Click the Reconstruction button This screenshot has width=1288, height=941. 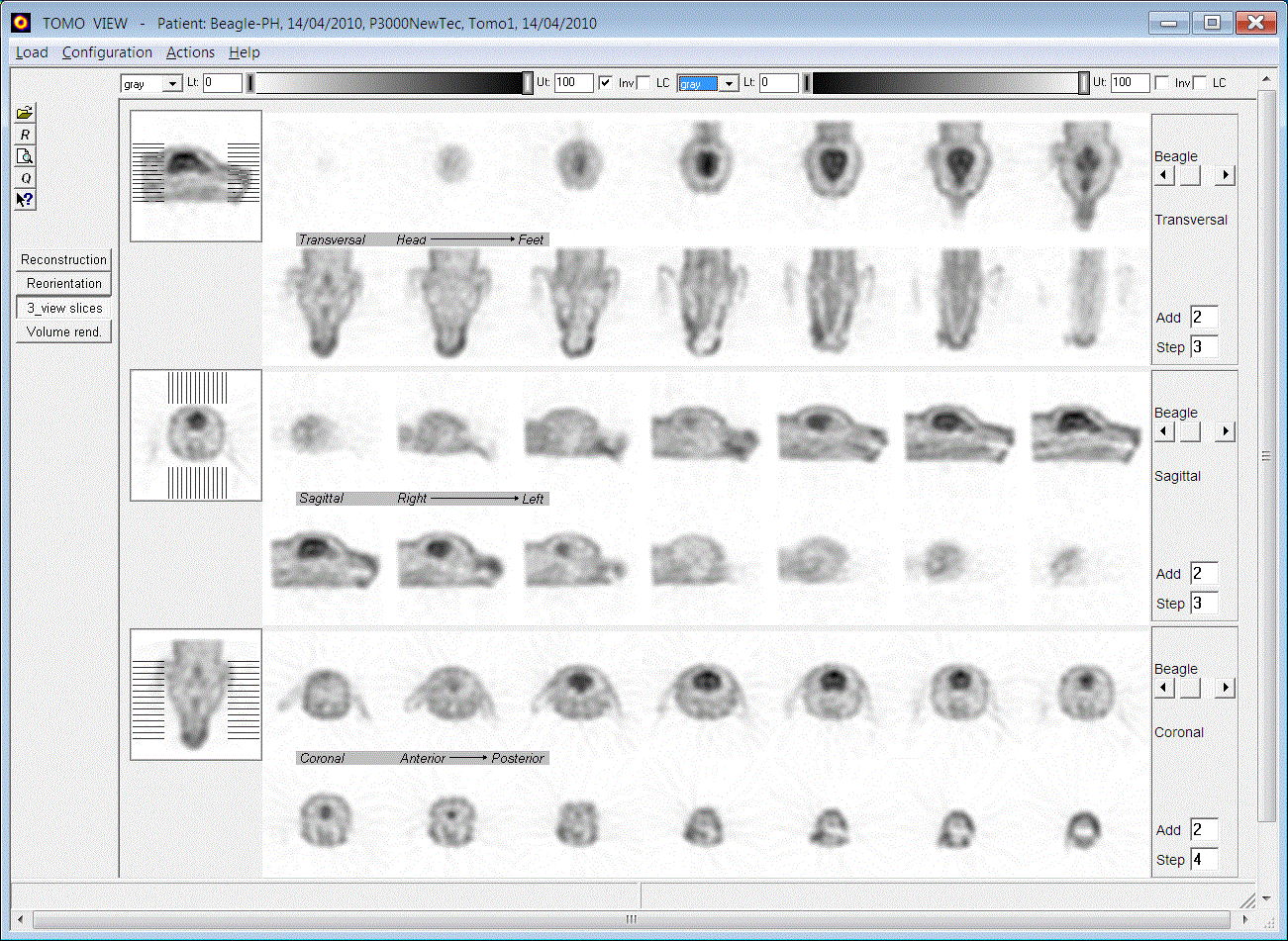coord(63,259)
